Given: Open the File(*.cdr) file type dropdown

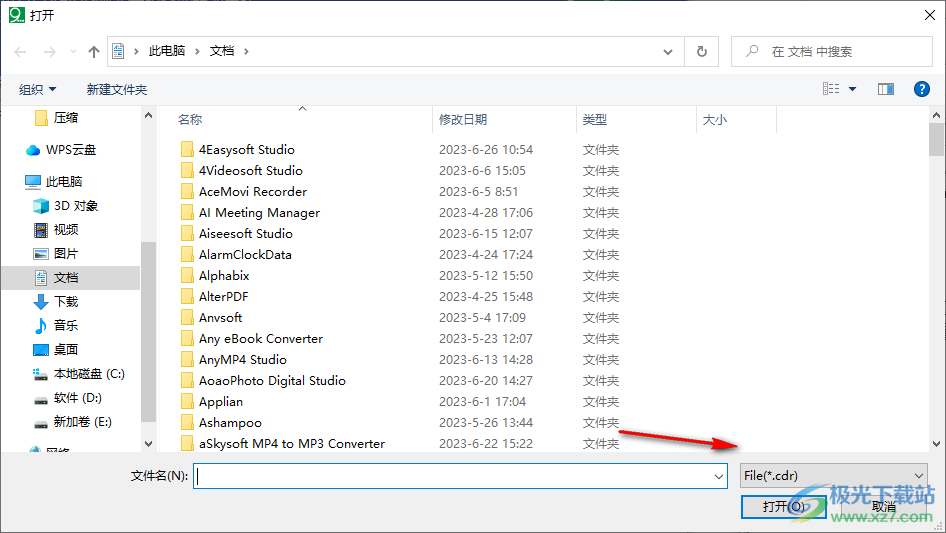Looking at the screenshot, I should (x=834, y=476).
